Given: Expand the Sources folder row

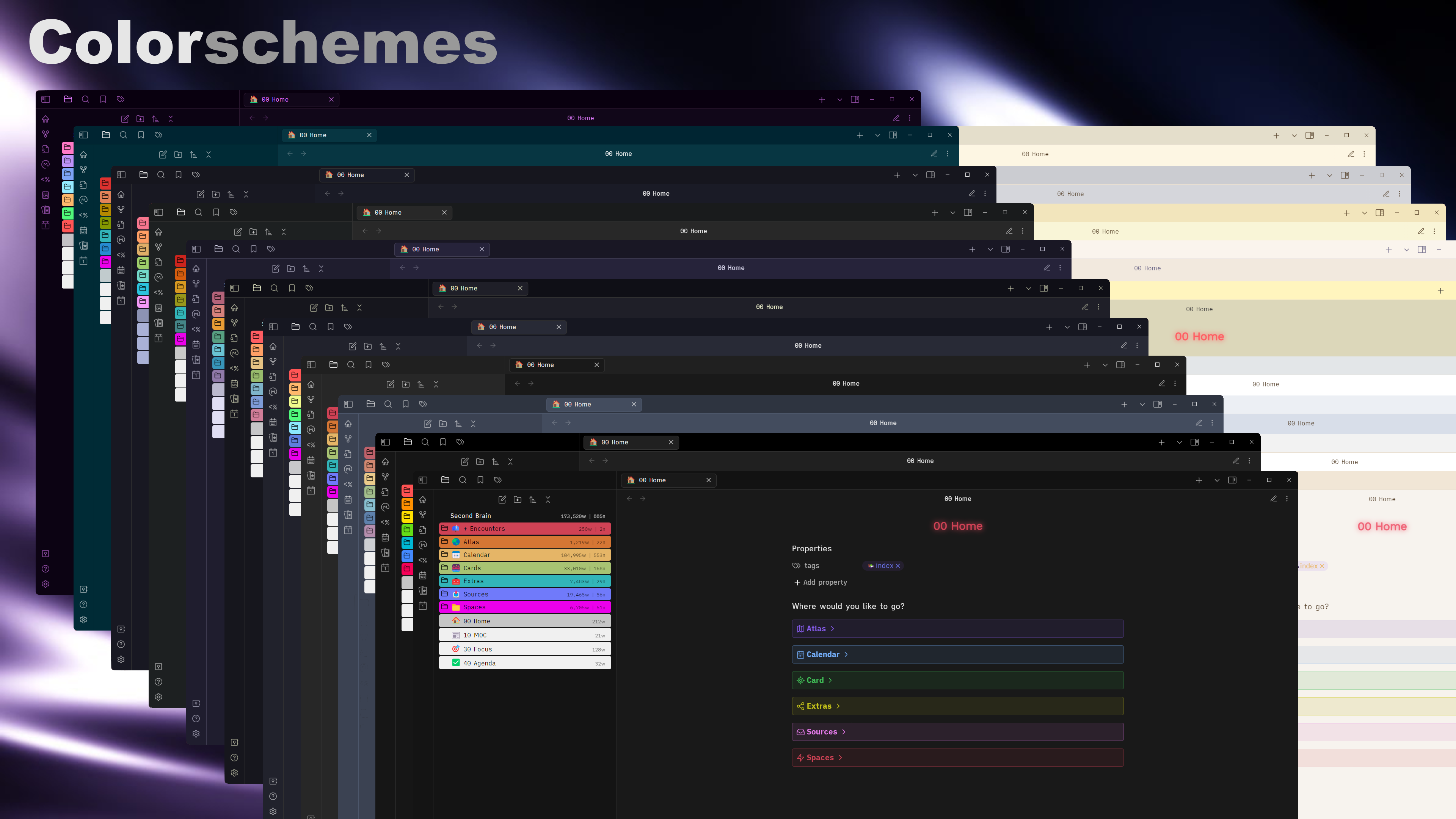Looking at the screenshot, I should coord(525,594).
